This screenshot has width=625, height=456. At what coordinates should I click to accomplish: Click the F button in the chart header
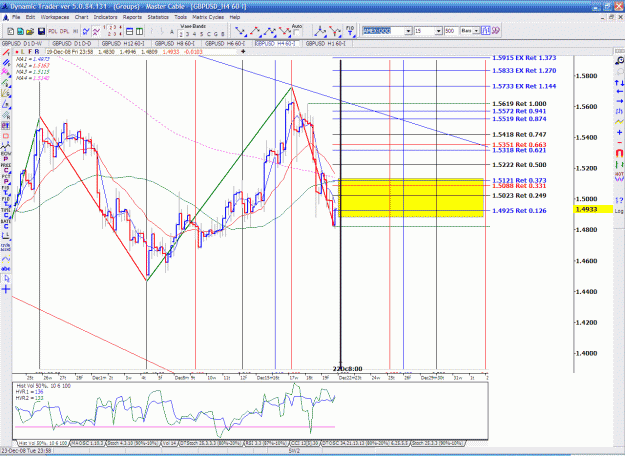[x=30, y=52]
